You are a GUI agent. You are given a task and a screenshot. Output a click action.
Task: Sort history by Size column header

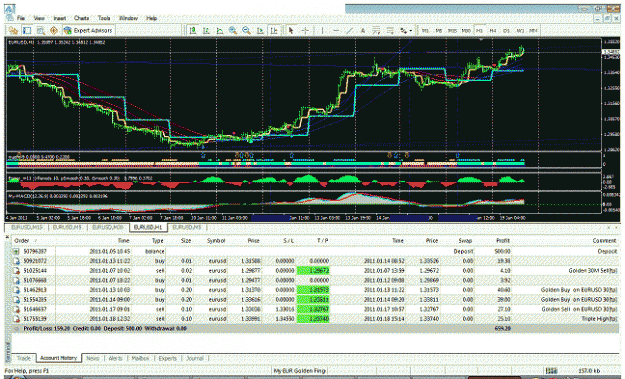186,241
